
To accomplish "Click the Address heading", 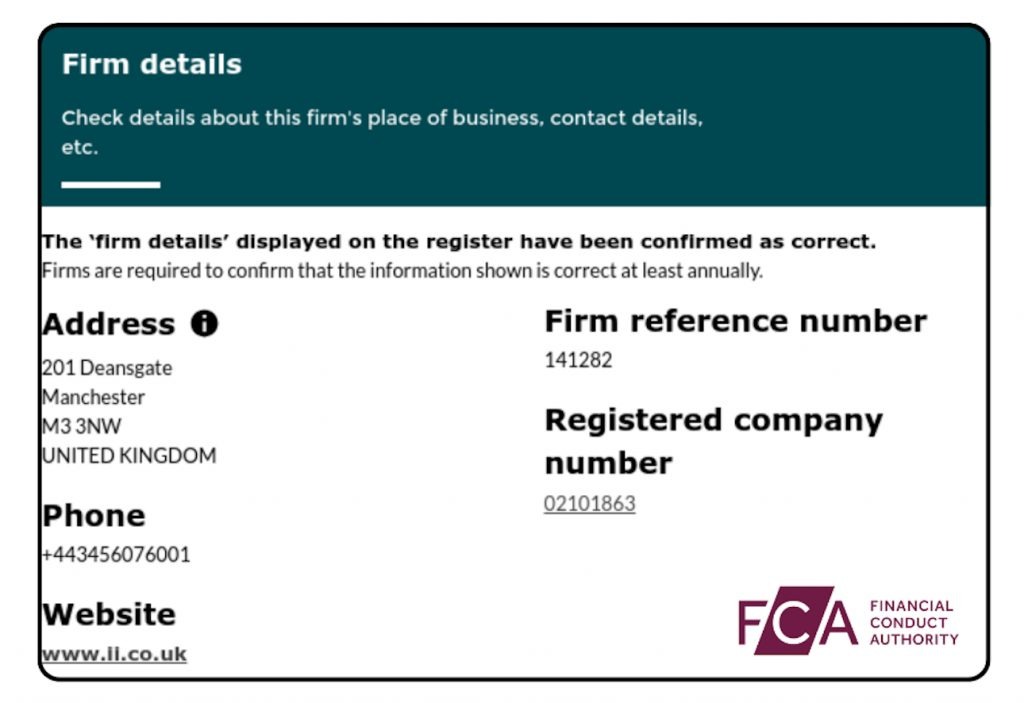I will 108,324.
